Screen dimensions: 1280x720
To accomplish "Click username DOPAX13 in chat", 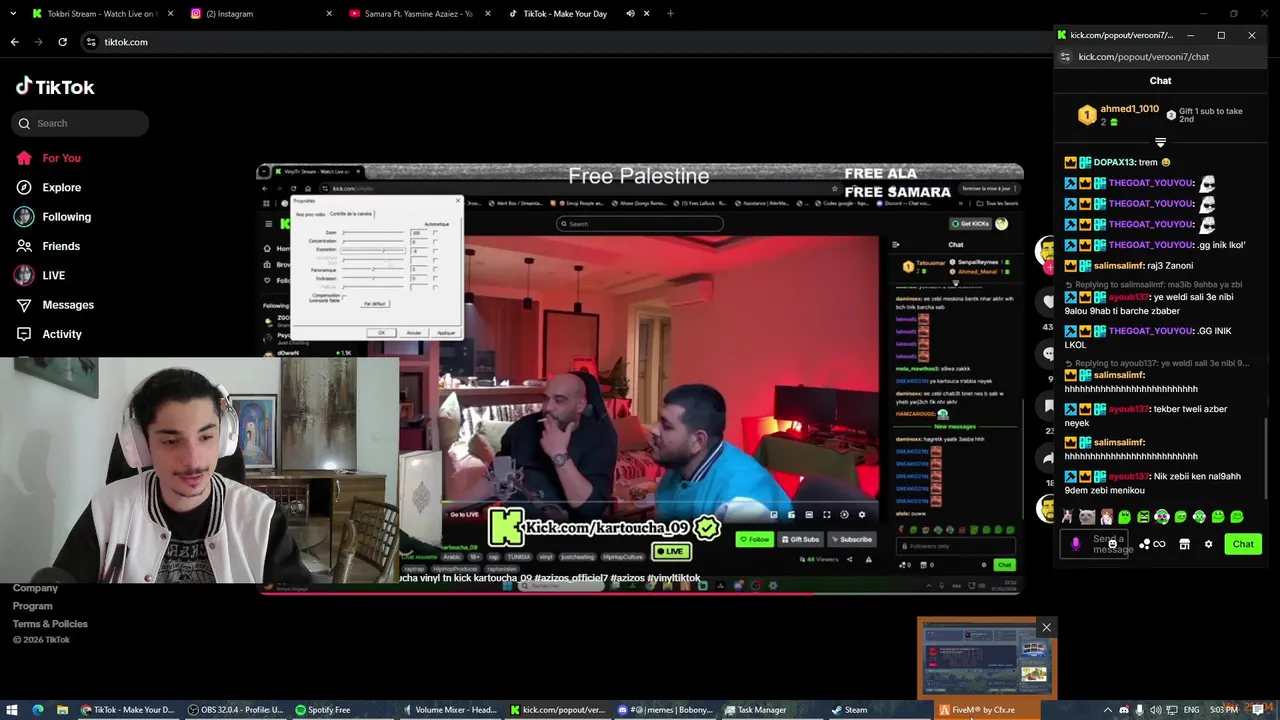I will (x=1114, y=162).
